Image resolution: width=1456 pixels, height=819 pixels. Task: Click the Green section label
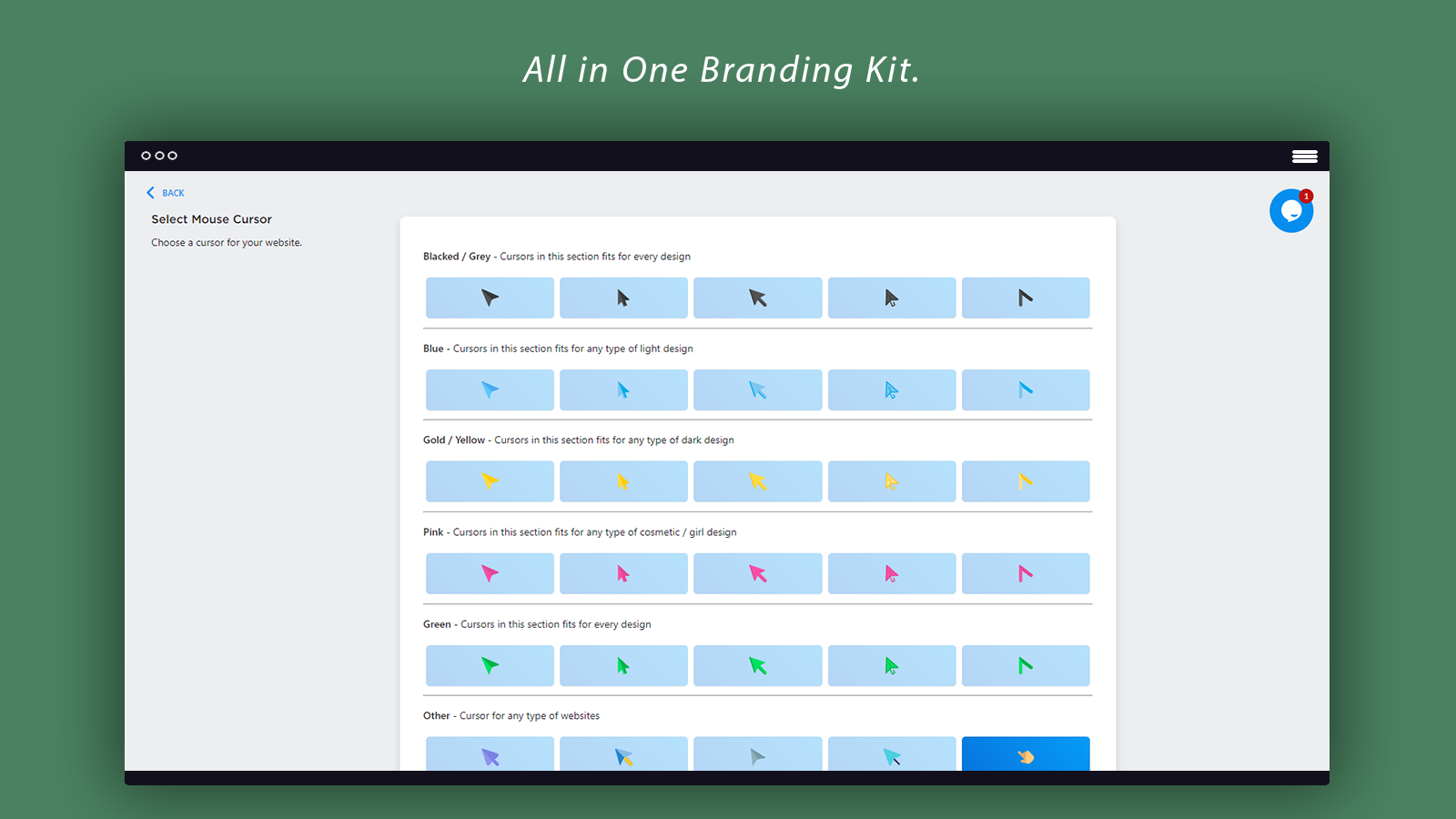[x=437, y=624]
